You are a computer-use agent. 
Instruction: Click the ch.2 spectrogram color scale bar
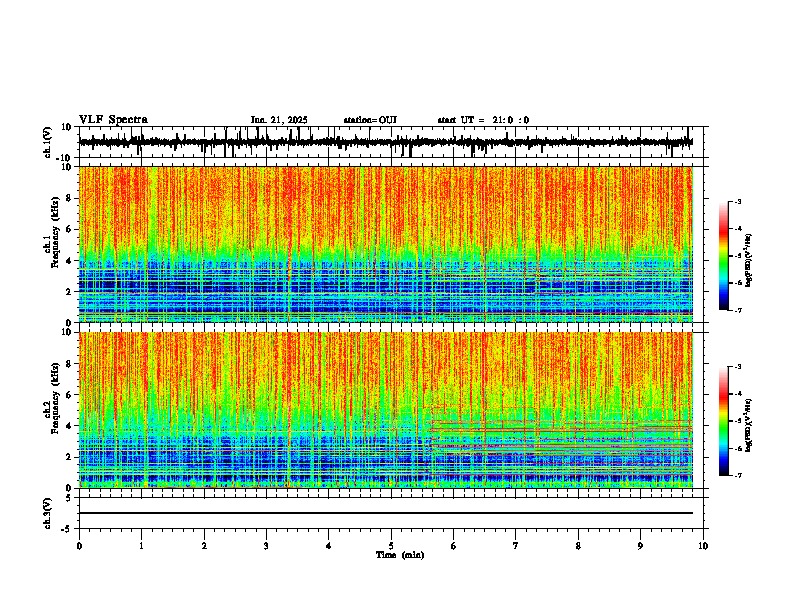point(724,421)
